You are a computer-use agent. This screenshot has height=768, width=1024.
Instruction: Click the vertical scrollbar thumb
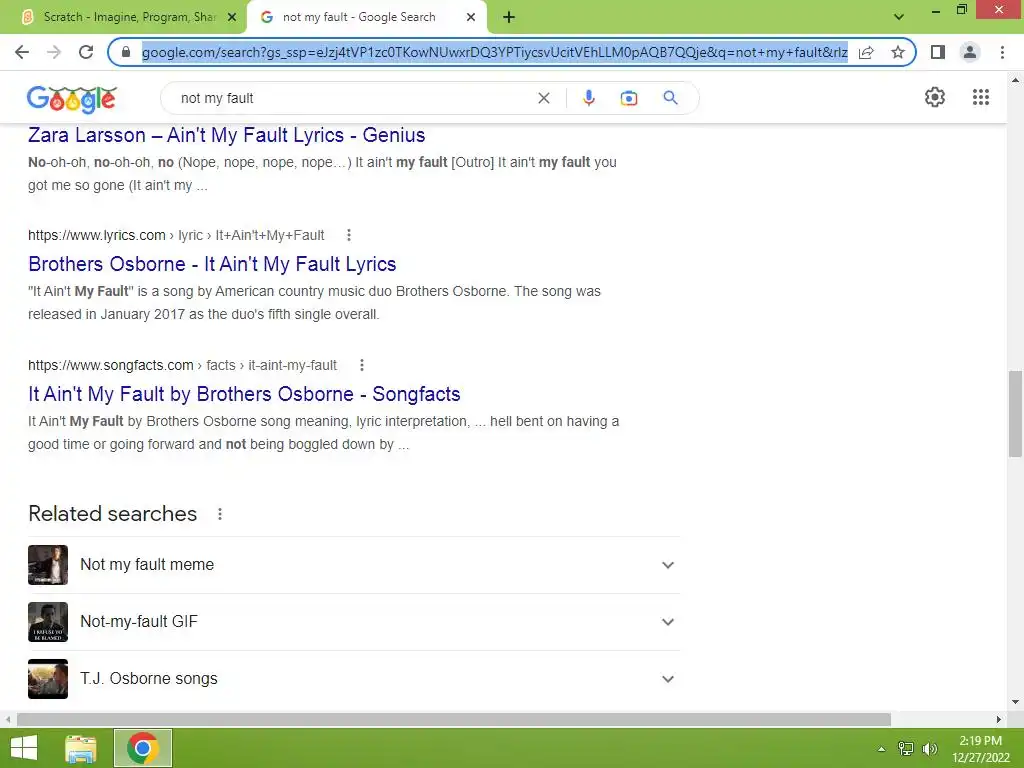coord(1016,414)
